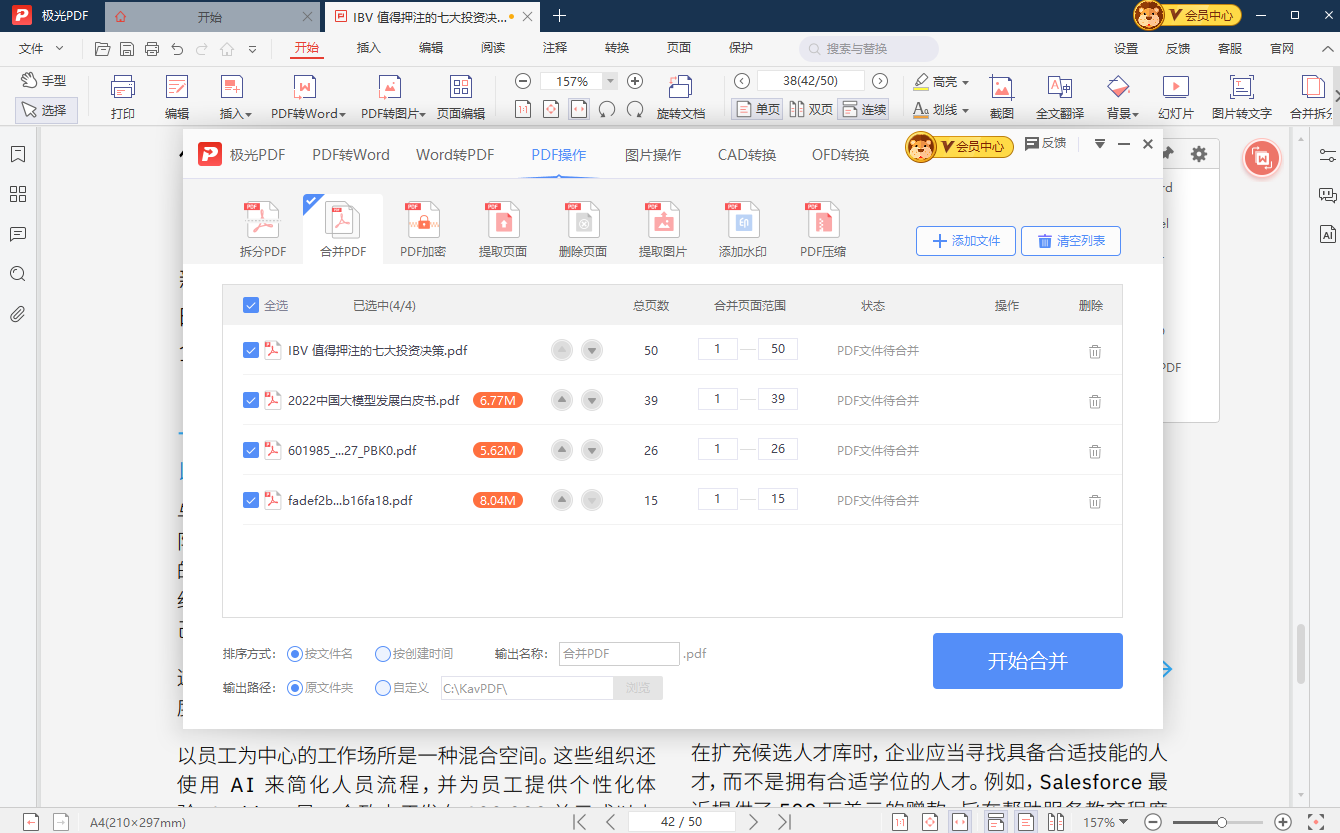1340x833 pixels.
Task: Select 按创建时间 sort option
Action: click(383, 653)
